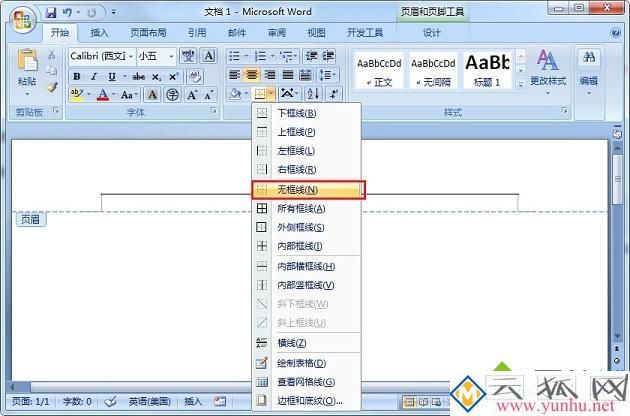
Task: Click distributed alignment icon
Action: (305, 75)
